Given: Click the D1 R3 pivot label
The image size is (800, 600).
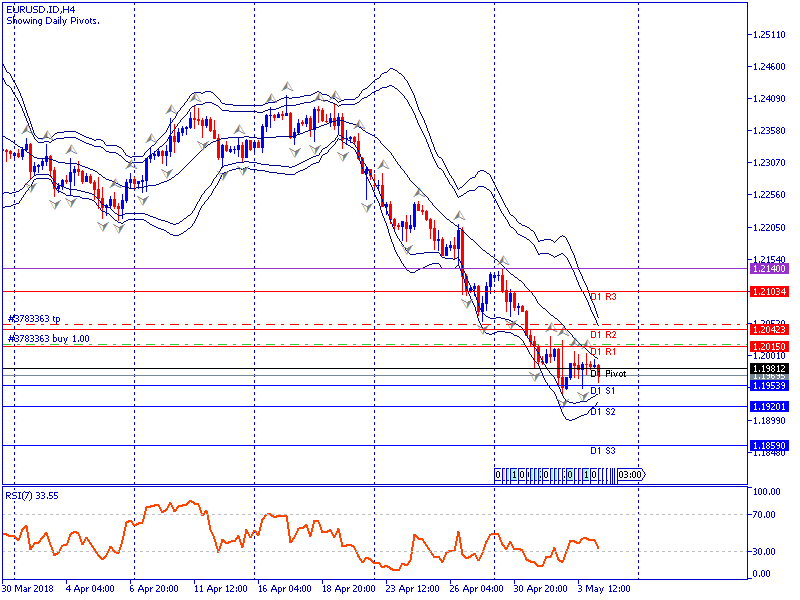Looking at the screenshot, I should (603, 296).
